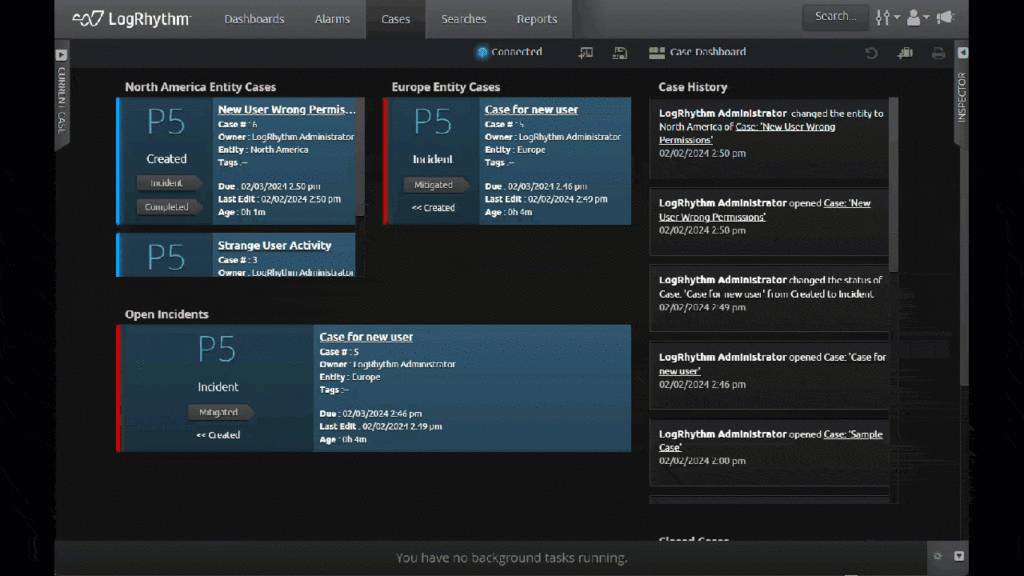1024x576 pixels.
Task: Toggle the Incident status on New User Wrong Permissions
Action: [168, 183]
